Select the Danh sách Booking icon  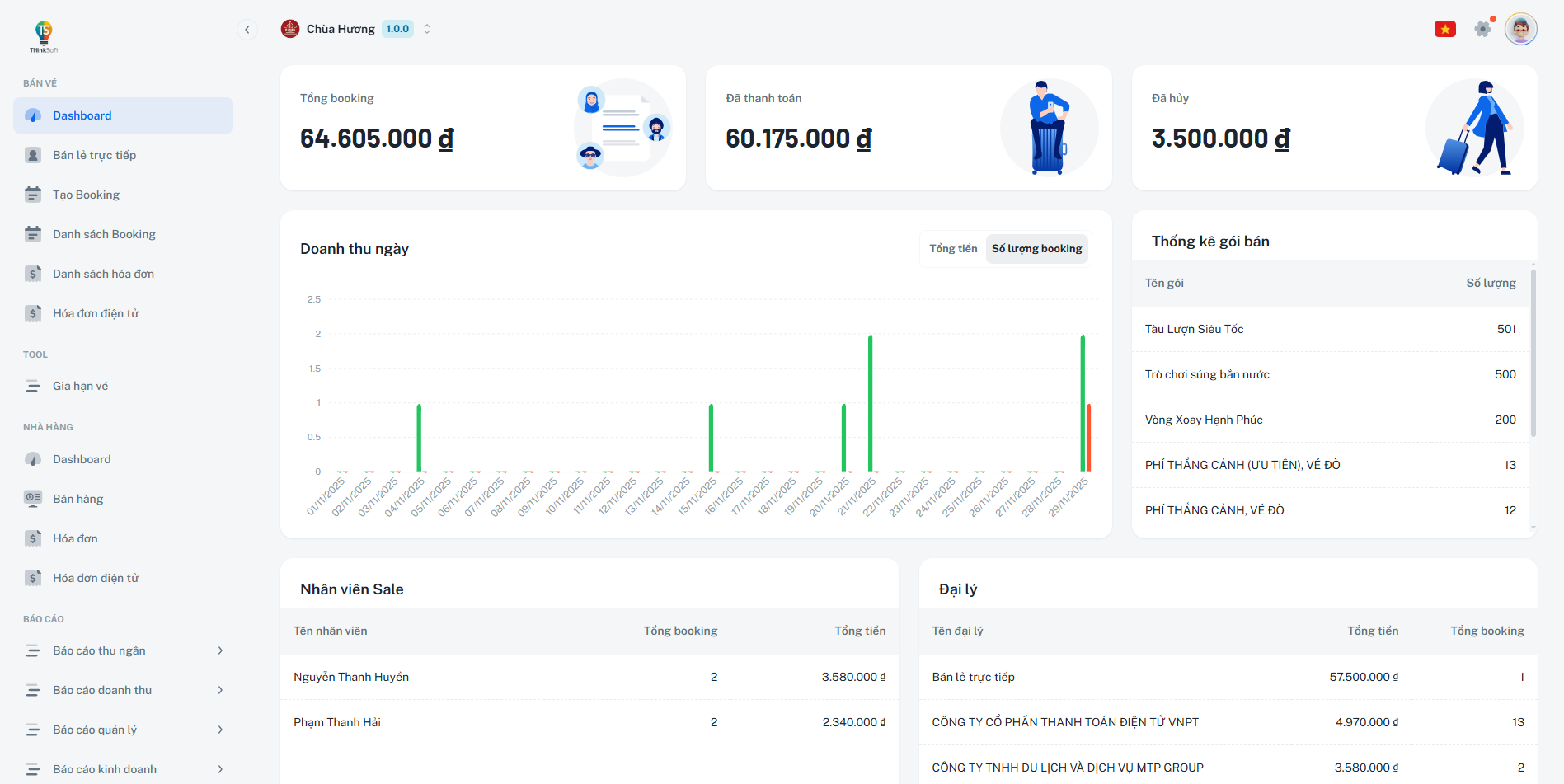[33, 233]
